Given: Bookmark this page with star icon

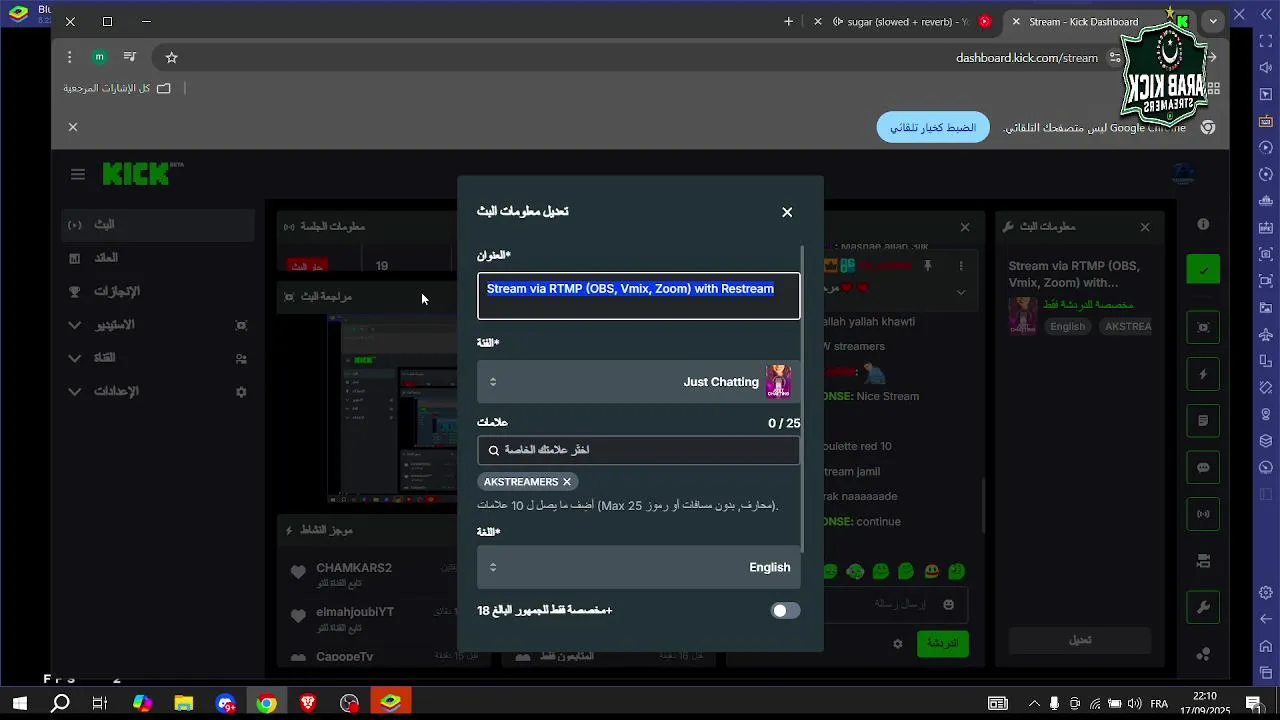Looking at the screenshot, I should coord(171,58).
